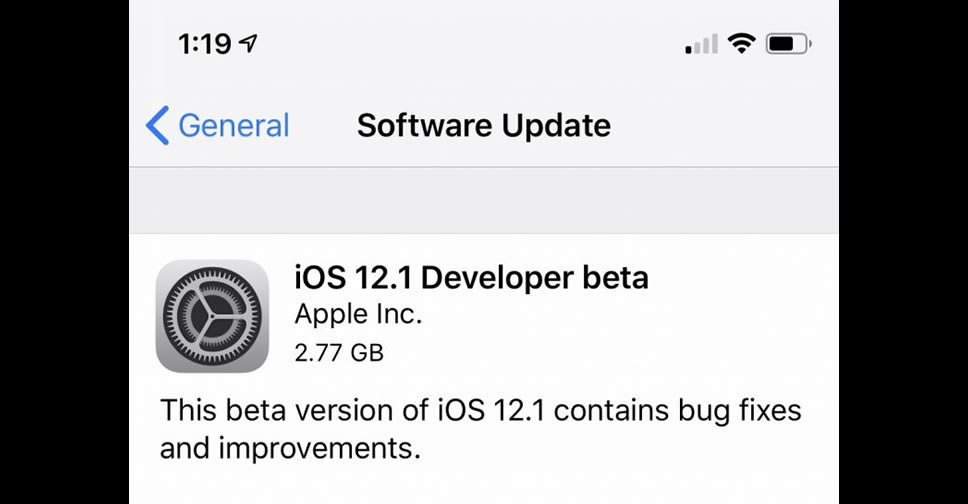Click the cellular signal bars icon
Viewport: 968px width, 504px height.
click(x=701, y=44)
